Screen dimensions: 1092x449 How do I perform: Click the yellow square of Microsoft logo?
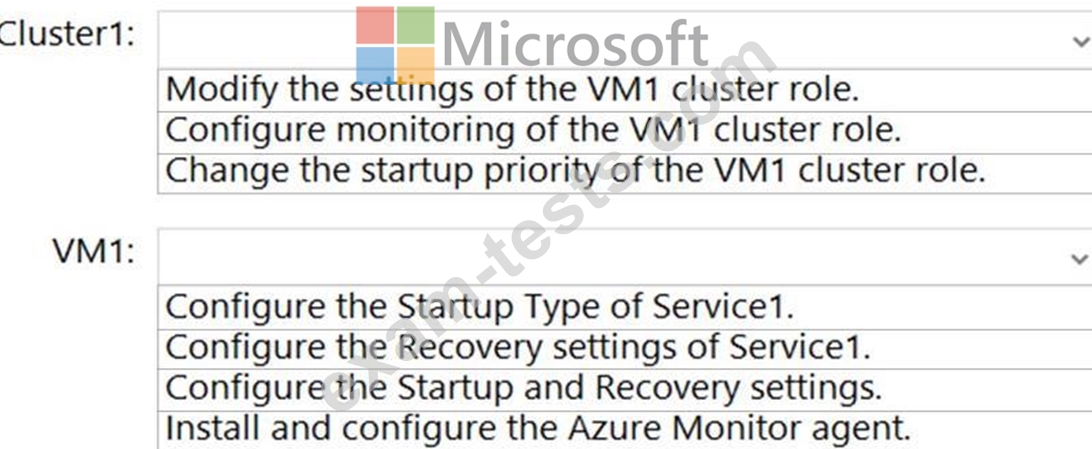pos(415,66)
